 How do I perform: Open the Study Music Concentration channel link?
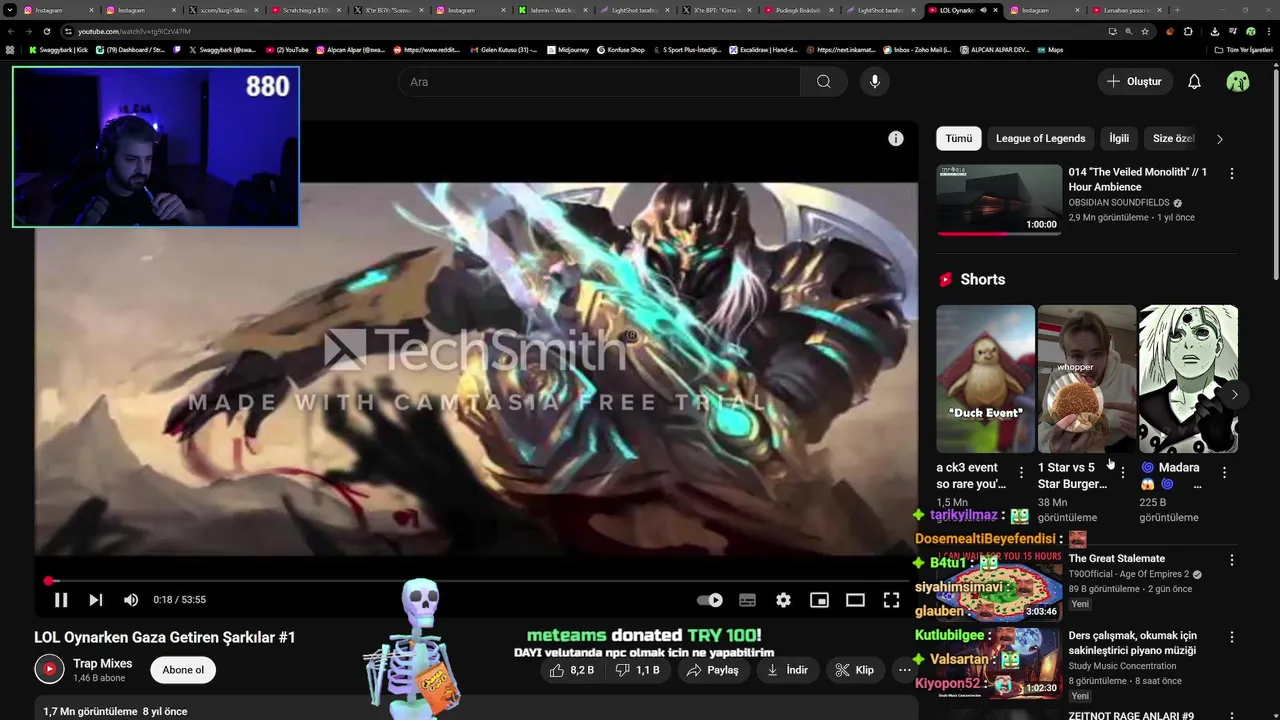(1122, 666)
